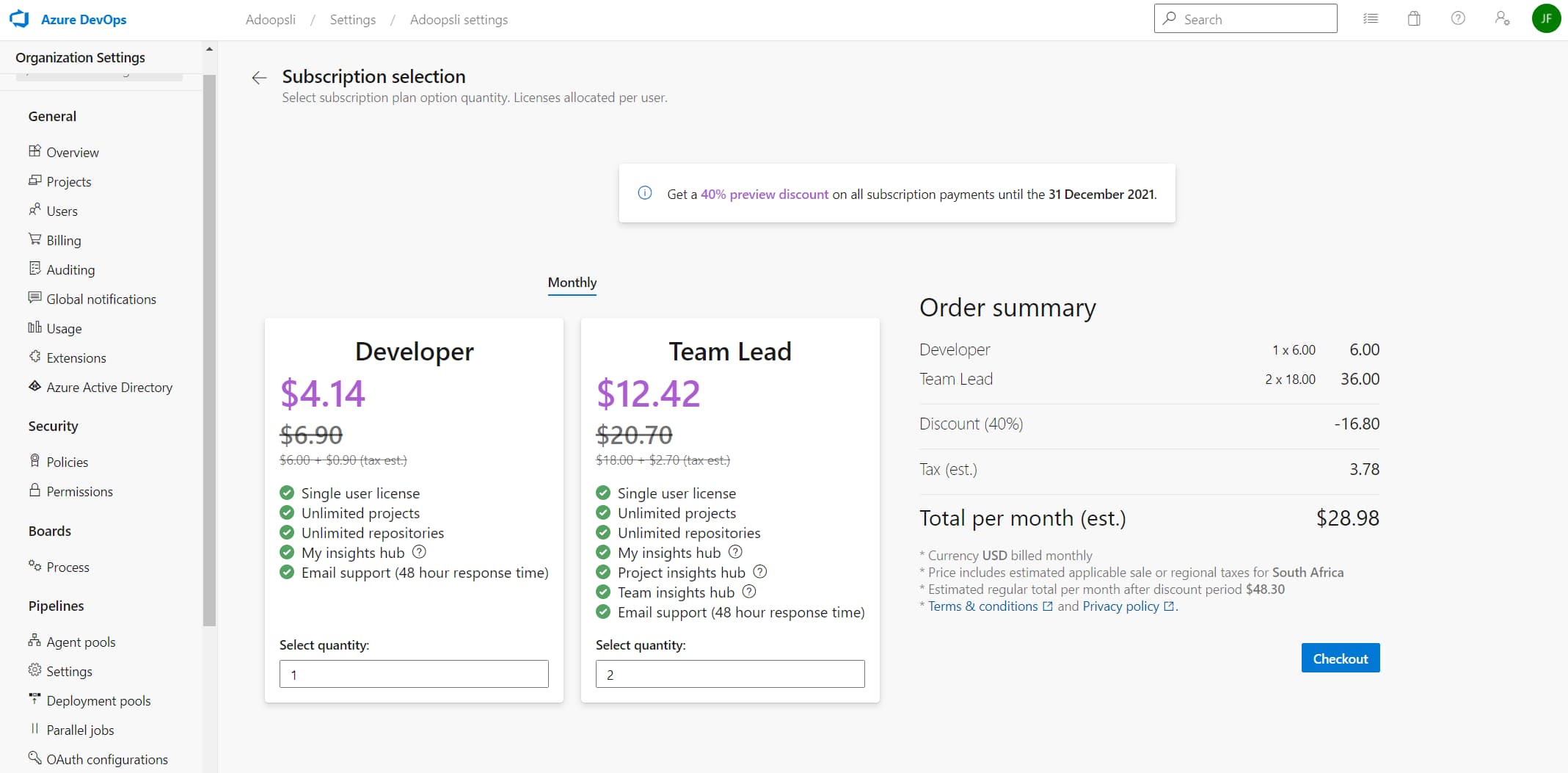Click the Global notifications icon
This screenshot has width=1568, height=773.
(34, 298)
